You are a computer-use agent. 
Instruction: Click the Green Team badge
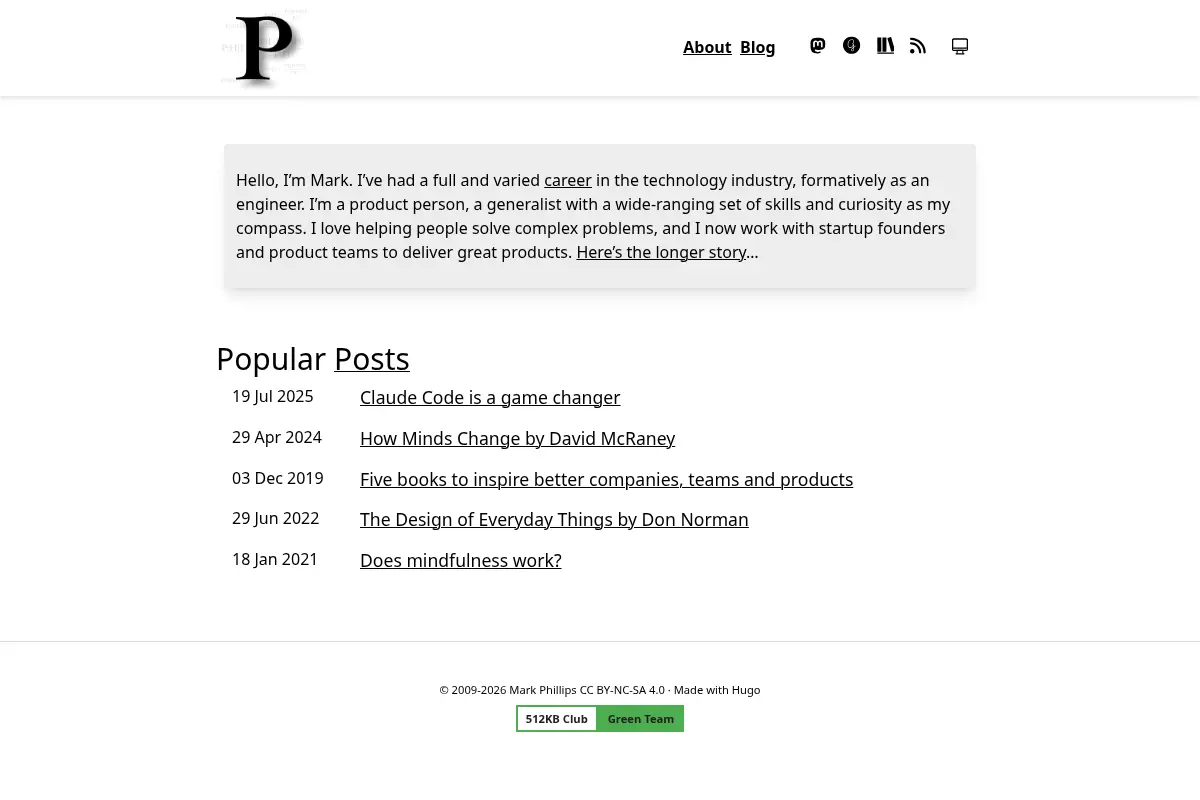[x=641, y=719]
